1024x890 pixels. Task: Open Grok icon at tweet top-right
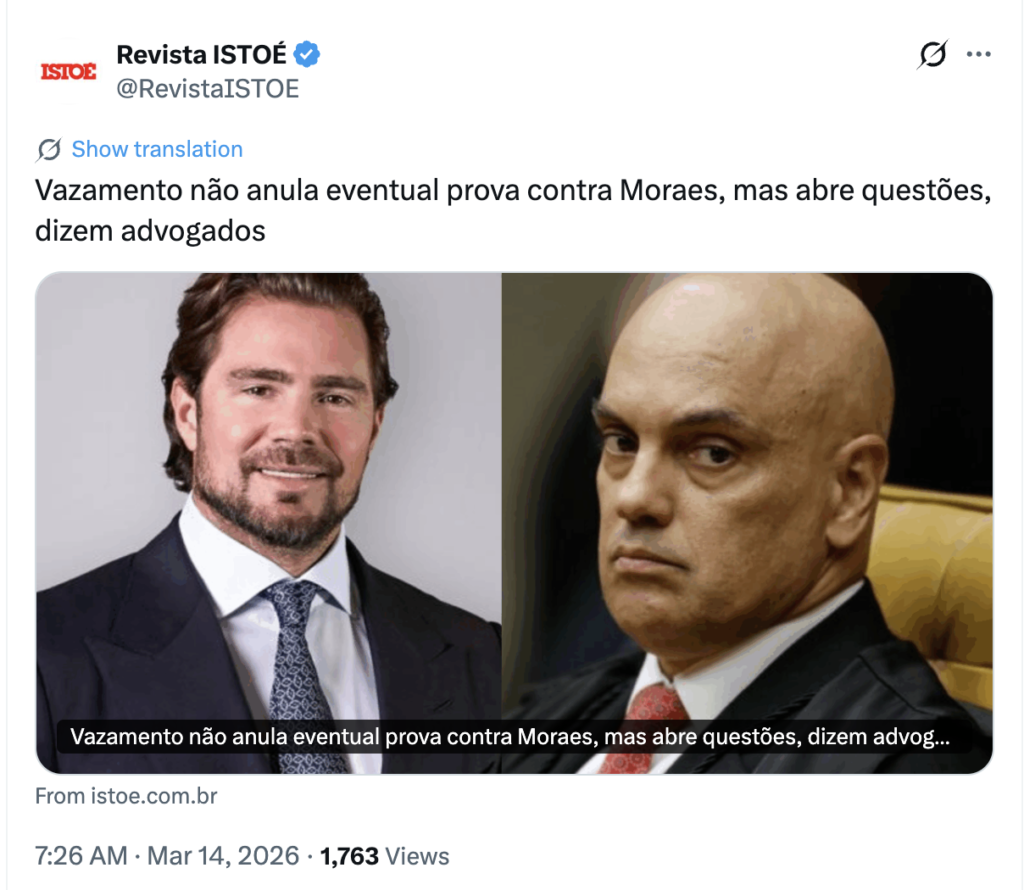point(933,54)
